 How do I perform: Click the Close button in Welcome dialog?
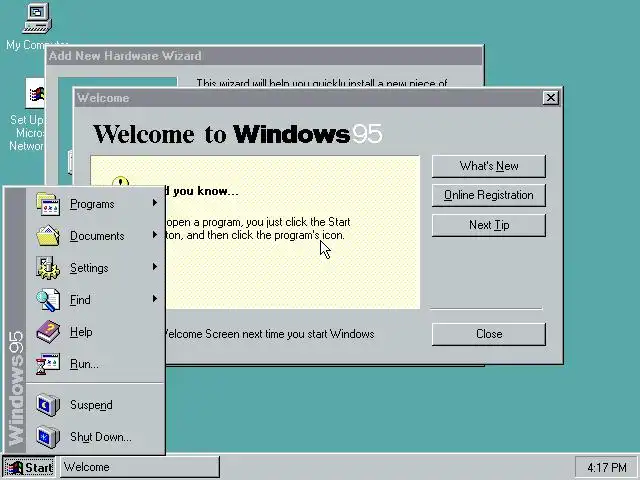489,334
